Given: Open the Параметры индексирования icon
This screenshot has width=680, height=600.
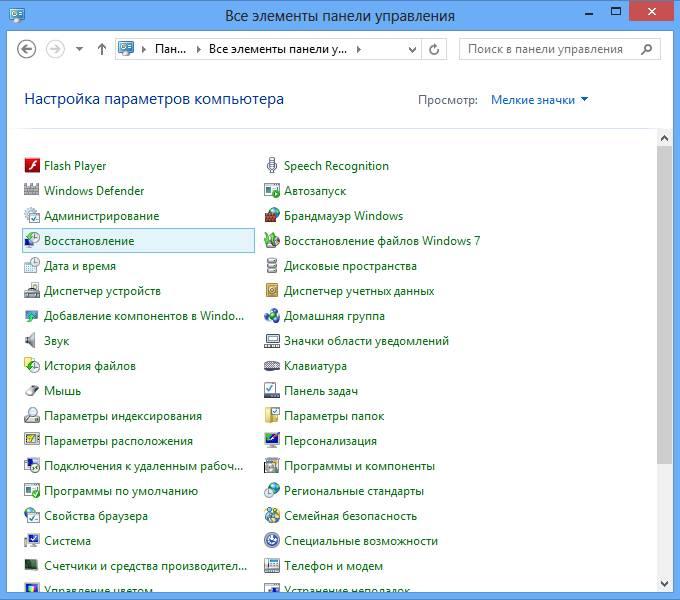Looking at the screenshot, I should click(x=32, y=415).
